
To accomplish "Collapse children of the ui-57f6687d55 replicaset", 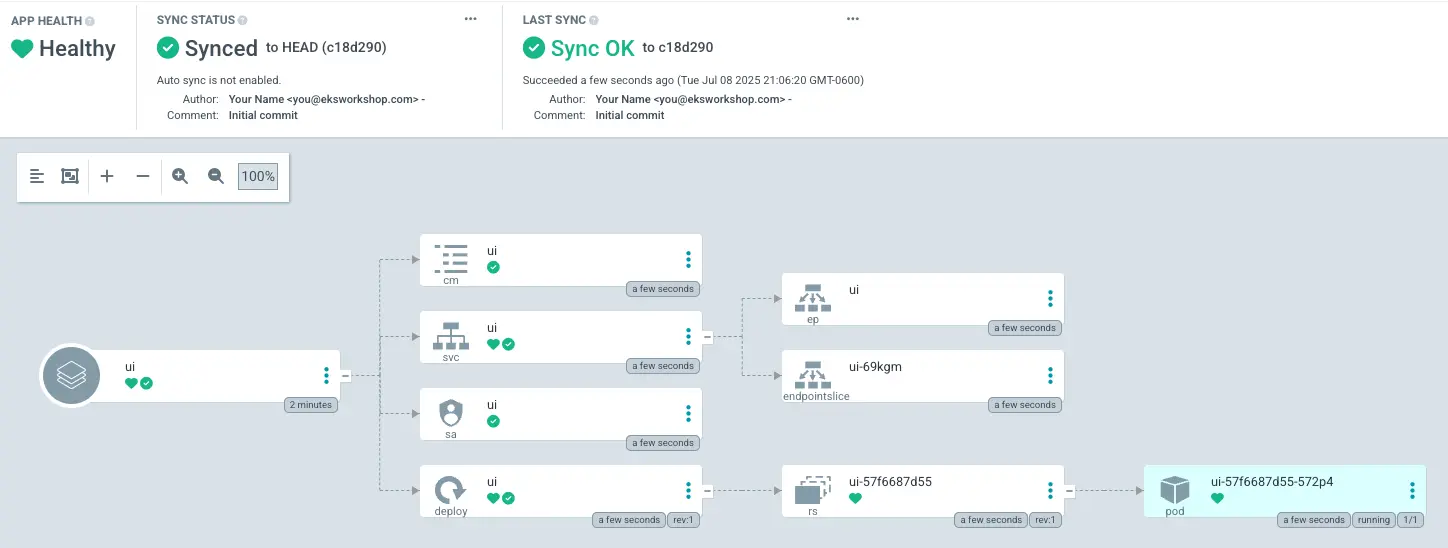I will click(x=1069, y=491).
